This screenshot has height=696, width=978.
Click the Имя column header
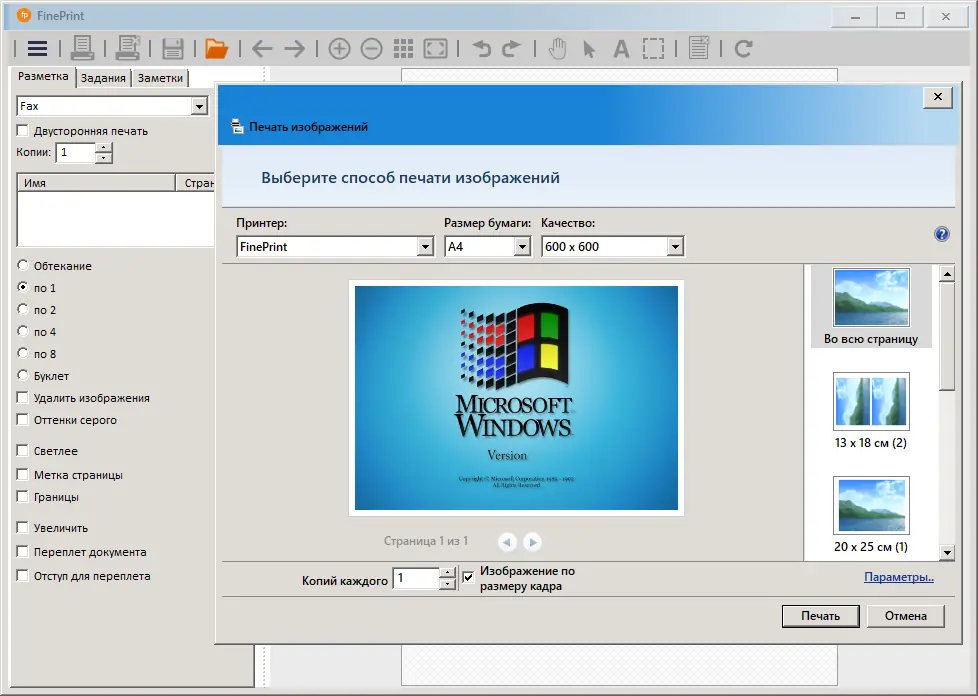tap(96, 183)
